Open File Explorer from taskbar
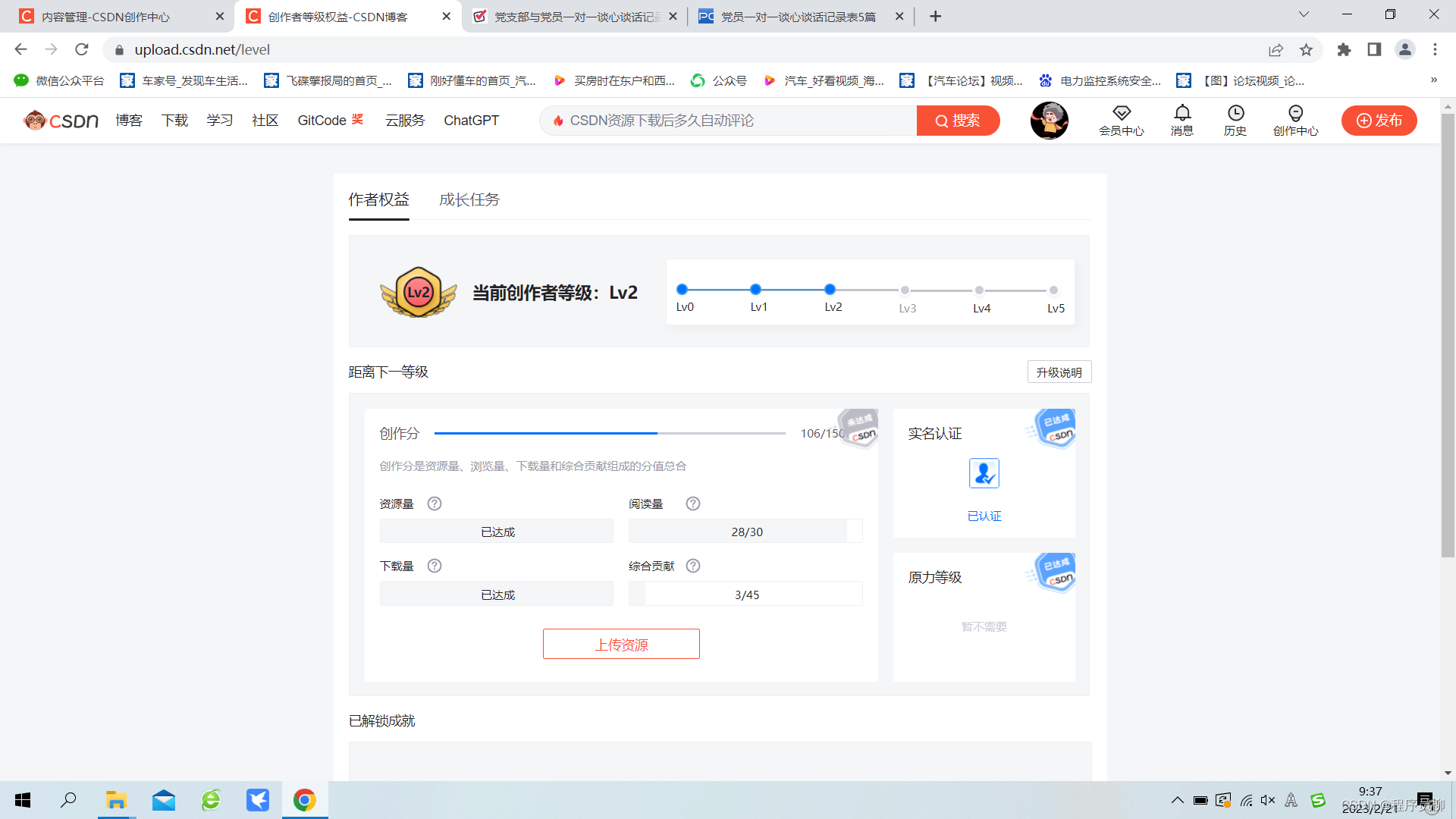The height and width of the screenshot is (819, 1456). coord(116,800)
